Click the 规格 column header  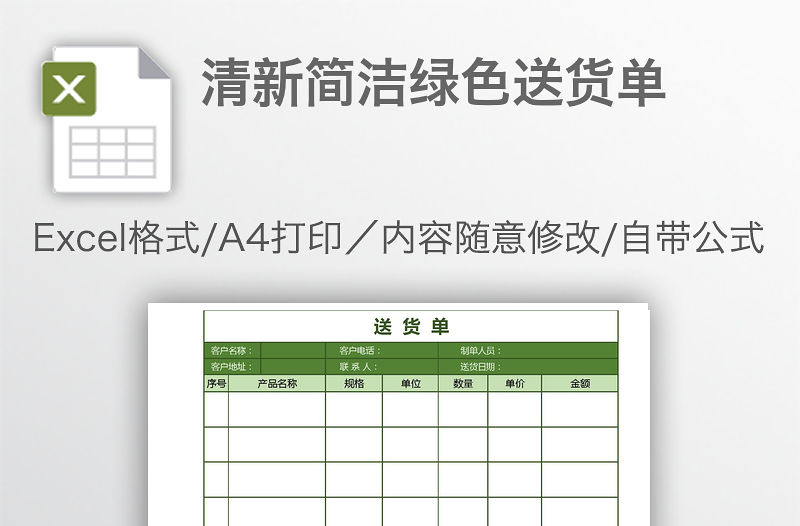[354, 383]
